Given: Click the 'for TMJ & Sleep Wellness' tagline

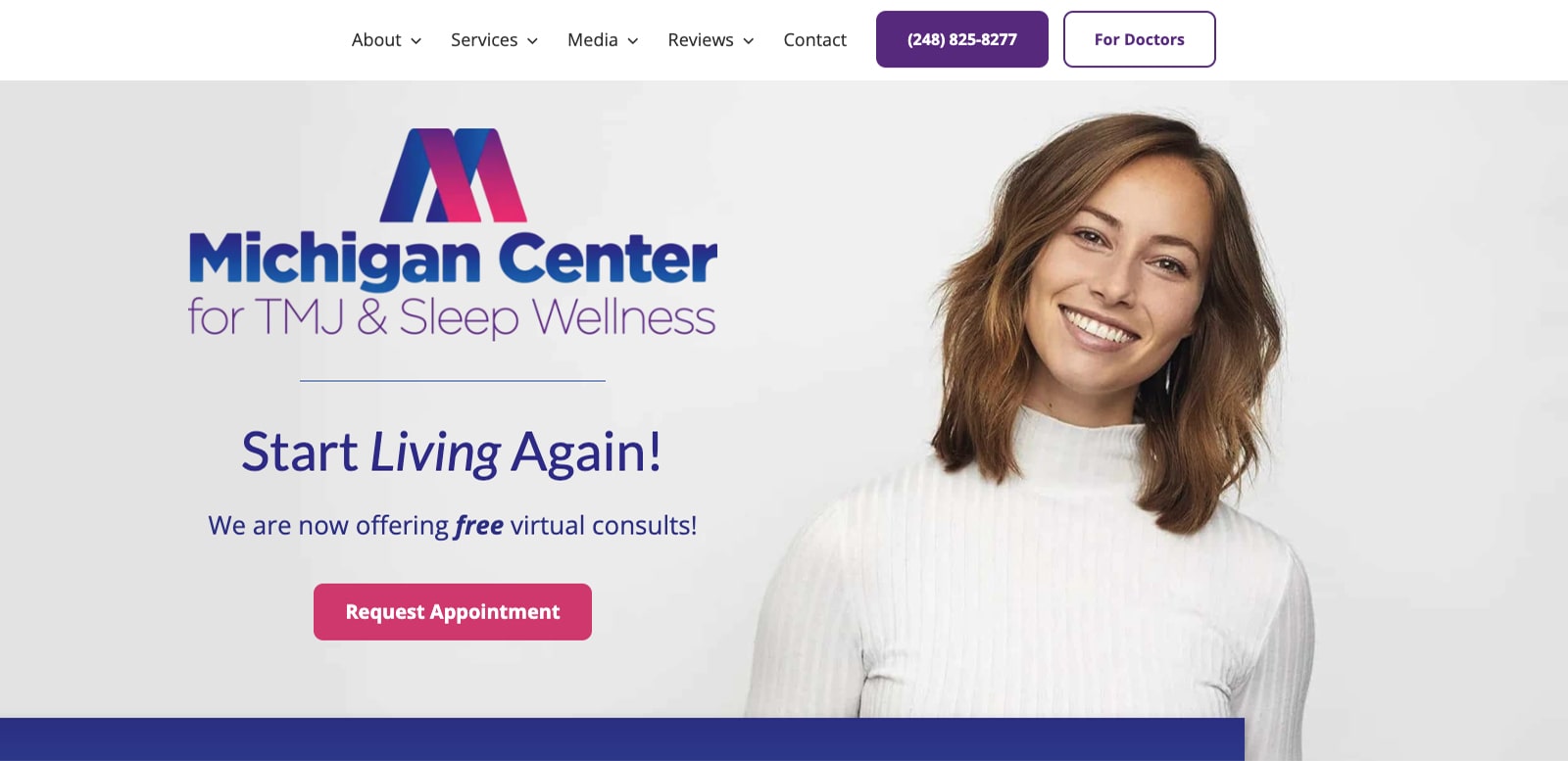Looking at the screenshot, I should tap(452, 317).
